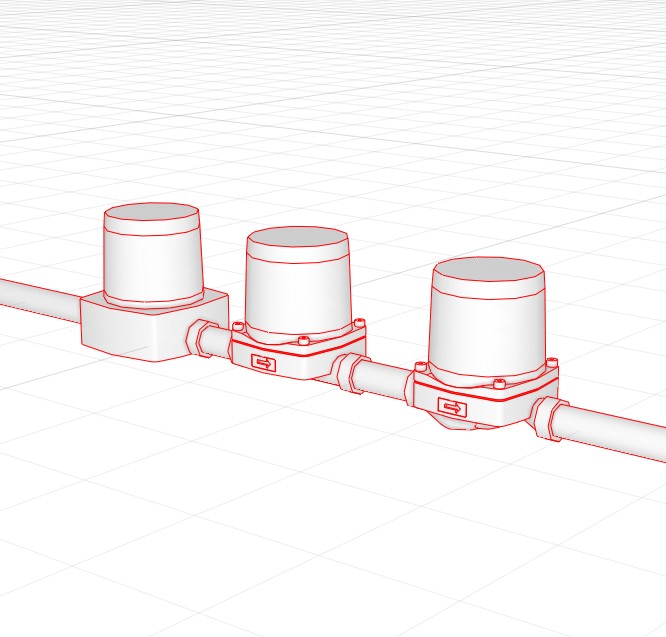Select hex nut right of the rightmost valve
The width and height of the screenshot is (666, 637).
click(x=547, y=418)
